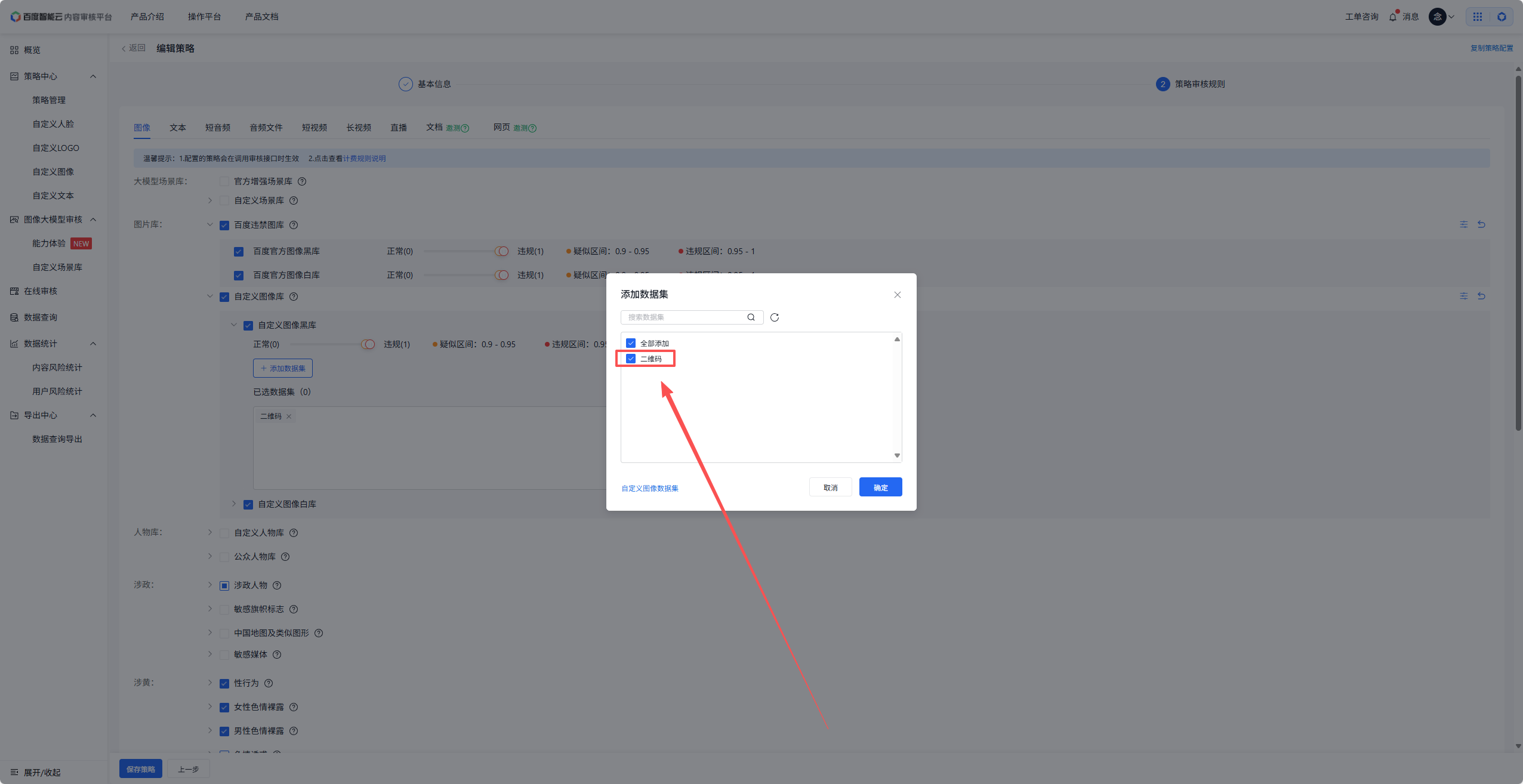This screenshot has height=784, width=1523.
Task: Expand the 自定义图像白库 tree row
Action: [x=234, y=504]
